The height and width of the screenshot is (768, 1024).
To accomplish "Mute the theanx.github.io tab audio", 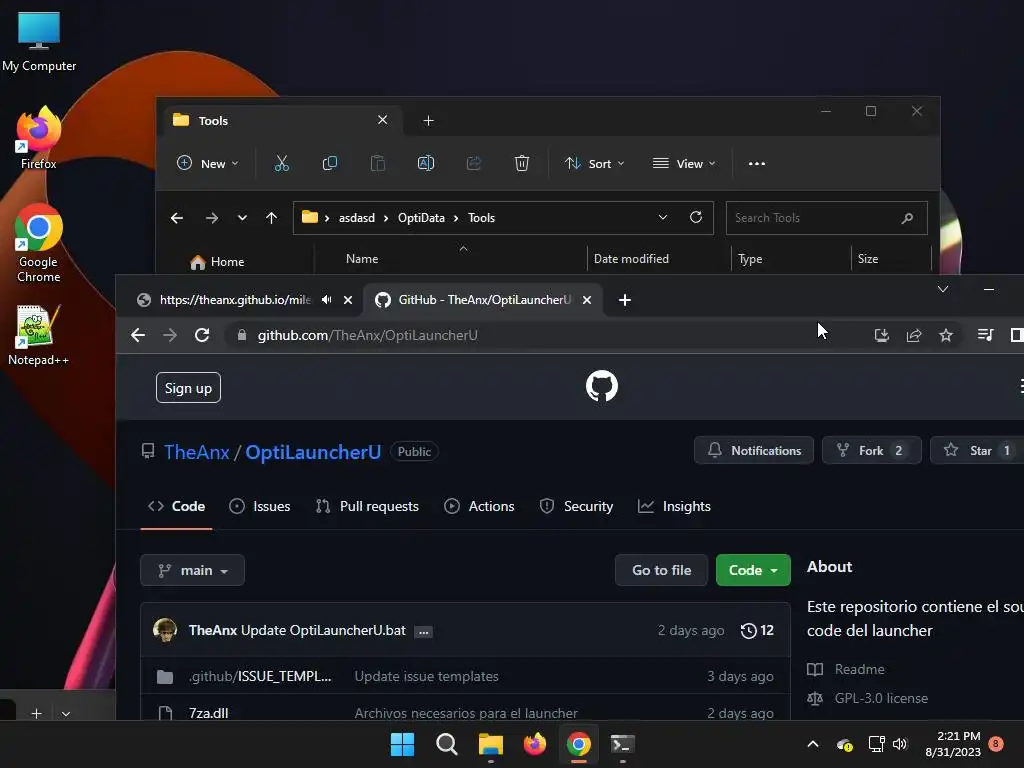I will pyautogui.click(x=327, y=300).
